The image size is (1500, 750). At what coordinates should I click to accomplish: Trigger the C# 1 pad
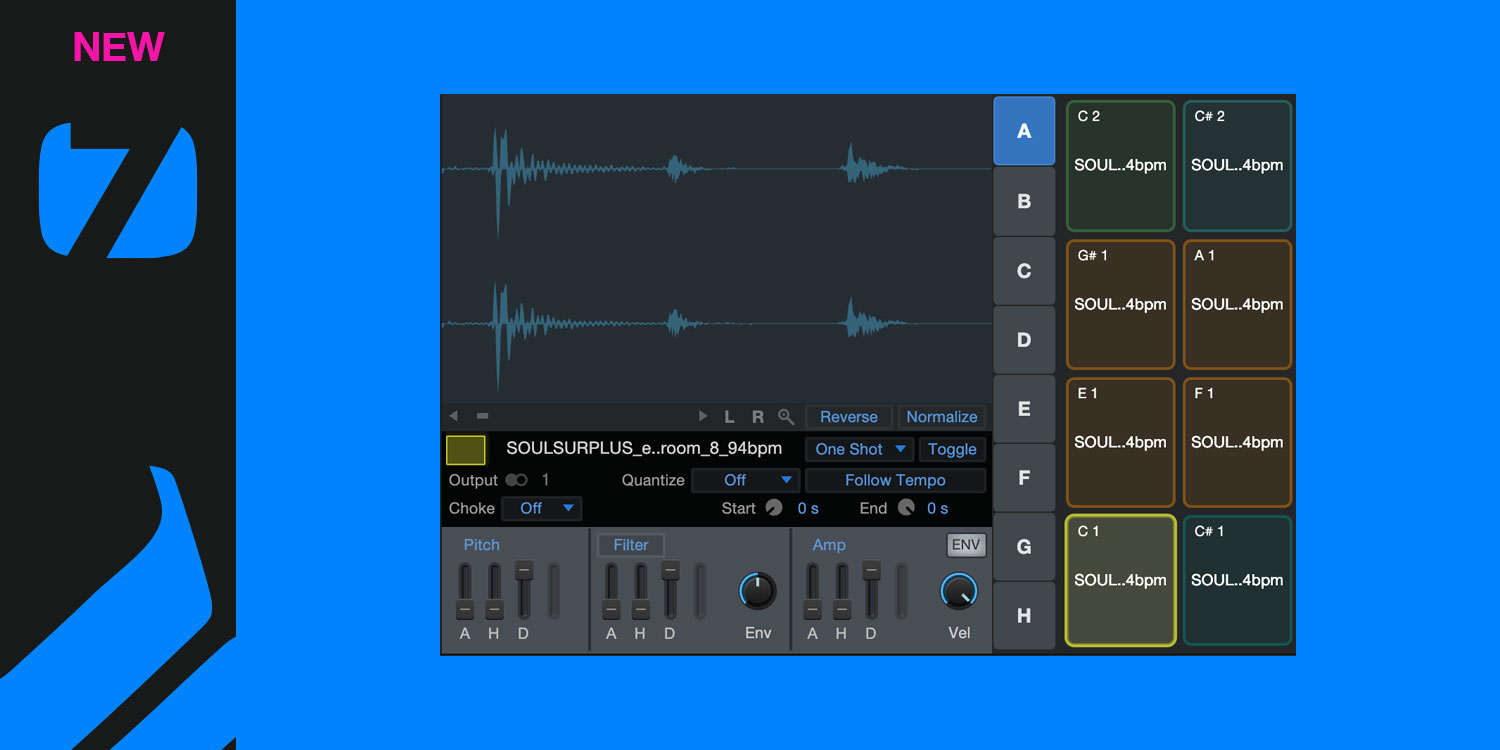coord(1237,581)
